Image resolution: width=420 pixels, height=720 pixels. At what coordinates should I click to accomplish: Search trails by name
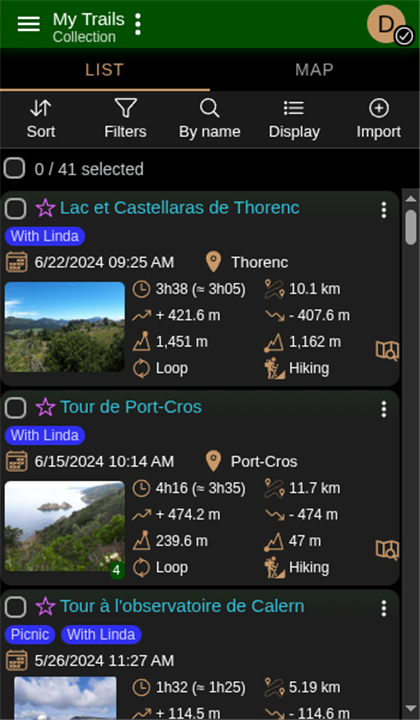tap(209, 120)
